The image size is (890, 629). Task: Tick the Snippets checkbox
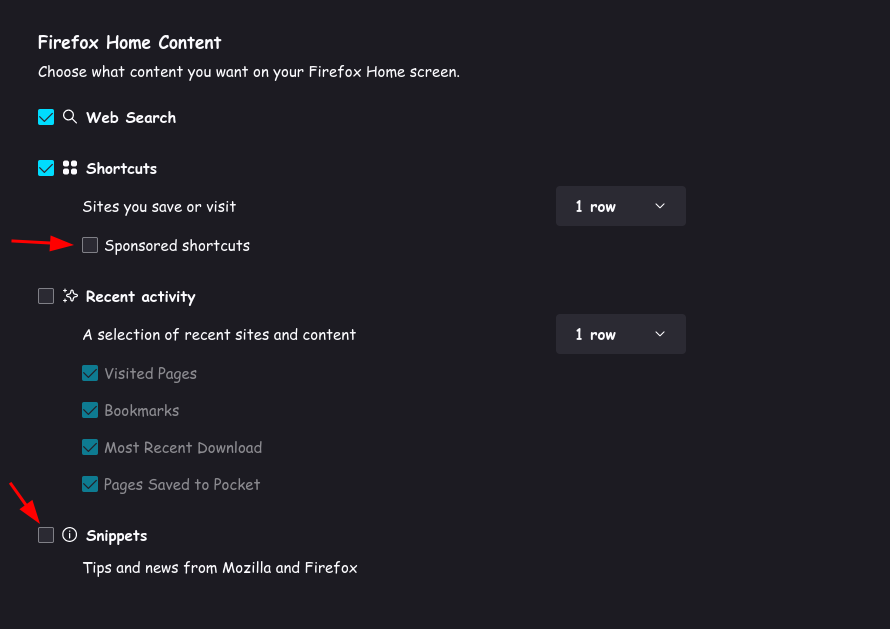[46, 535]
